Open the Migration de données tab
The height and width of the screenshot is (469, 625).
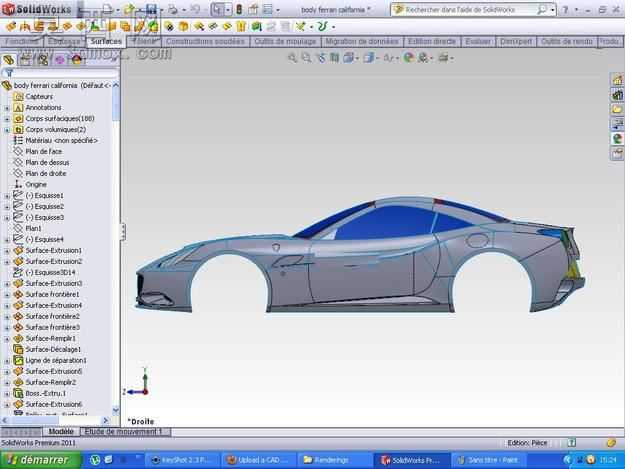[x=362, y=41]
